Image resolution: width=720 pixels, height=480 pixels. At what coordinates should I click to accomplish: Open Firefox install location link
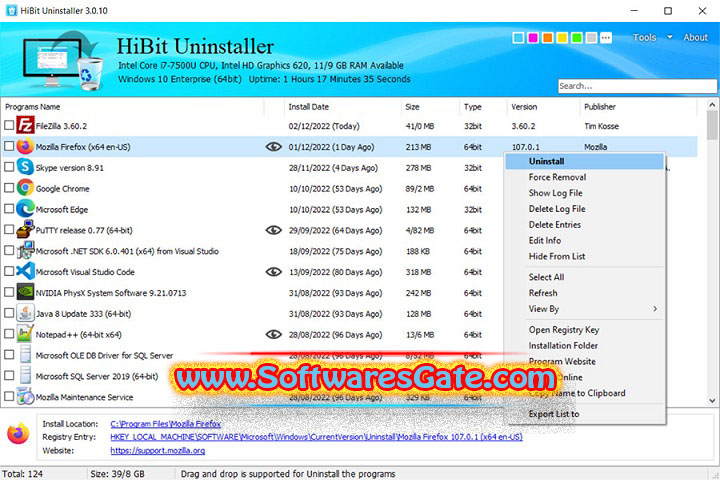165,424
